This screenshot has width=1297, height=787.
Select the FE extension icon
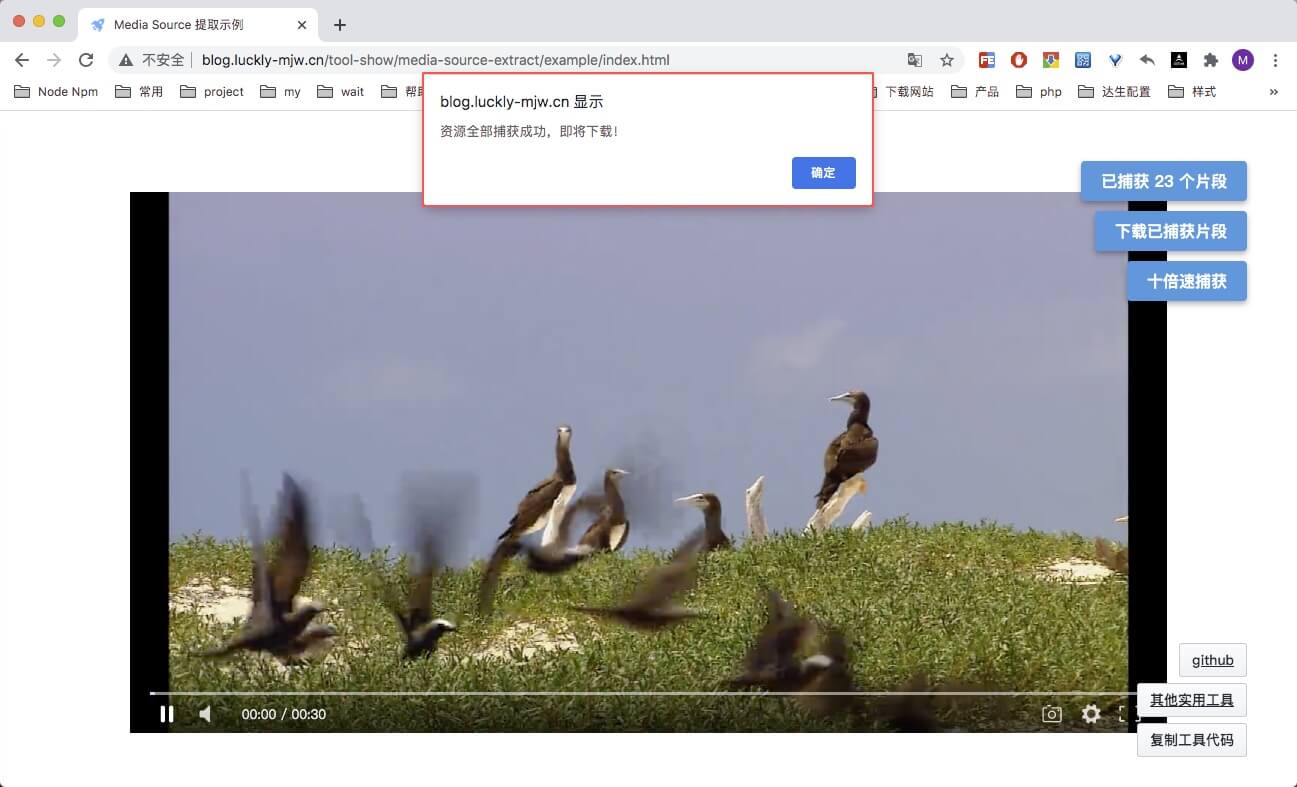tap(987, 60)
